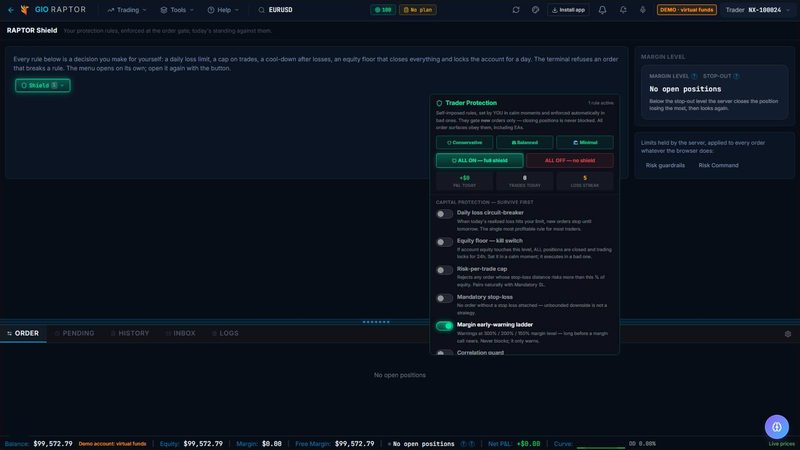Viewport: 800px width, 450px height.
Task: Click the RAPTOR Shield page title
Action: [32, 31]
